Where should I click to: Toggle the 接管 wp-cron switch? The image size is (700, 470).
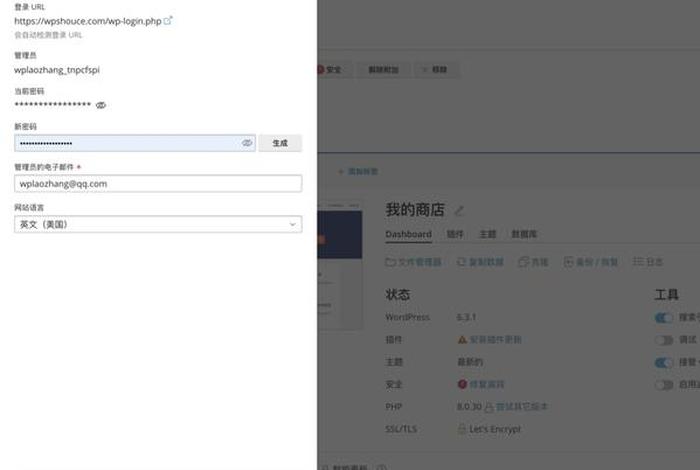pyautogui.click(x=664, y=362)
